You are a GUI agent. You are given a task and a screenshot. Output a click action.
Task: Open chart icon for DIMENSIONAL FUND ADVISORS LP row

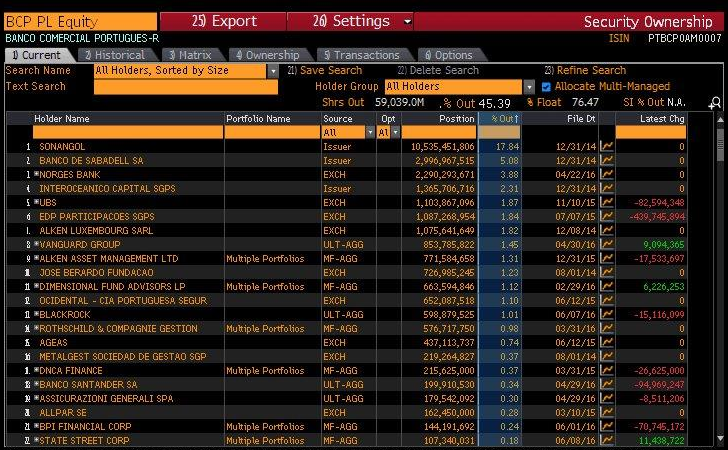[x=606, y=286]
